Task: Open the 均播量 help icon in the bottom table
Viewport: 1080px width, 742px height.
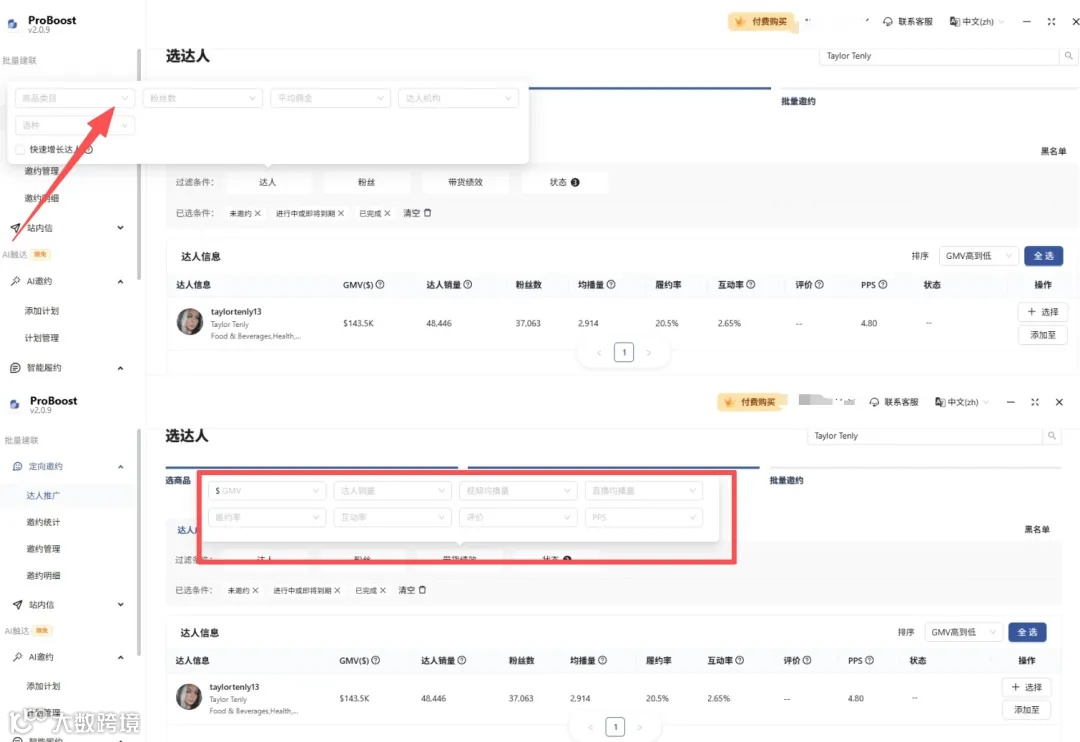Action: pos(603,660)
